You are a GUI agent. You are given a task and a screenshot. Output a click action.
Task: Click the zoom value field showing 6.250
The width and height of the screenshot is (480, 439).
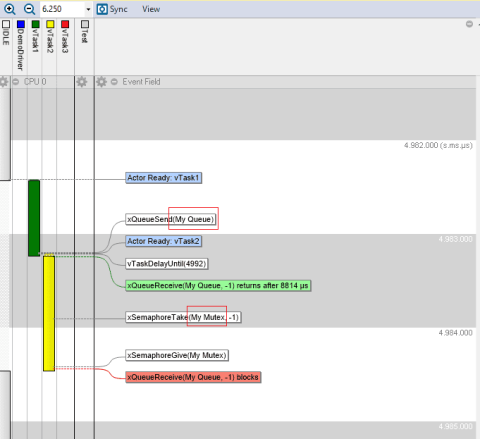coord(62,9)
